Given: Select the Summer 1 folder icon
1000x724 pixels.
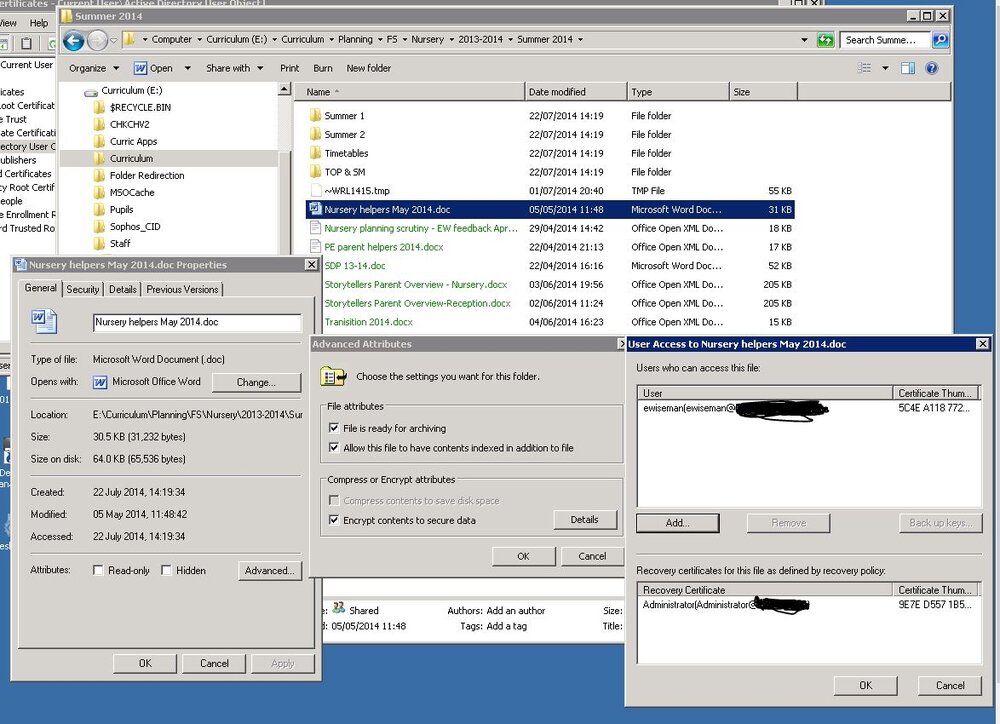Looking at the screenshot, I should pyautogui.click(x=314, y=115).
